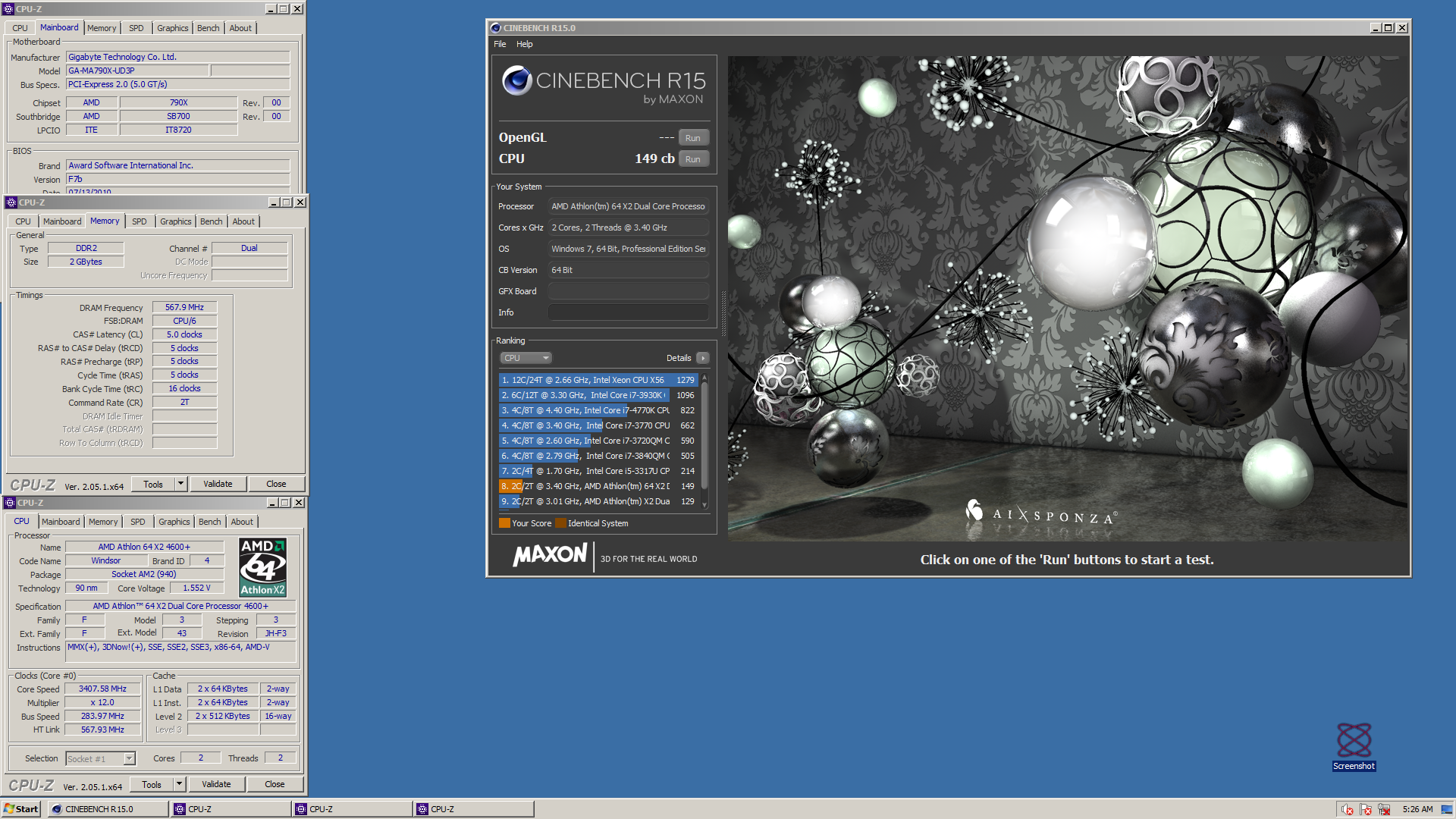Switch to CPU tab in middle CPU-Z window
This screenshot has width=1456, height=819.
click(x=24, y=221)
